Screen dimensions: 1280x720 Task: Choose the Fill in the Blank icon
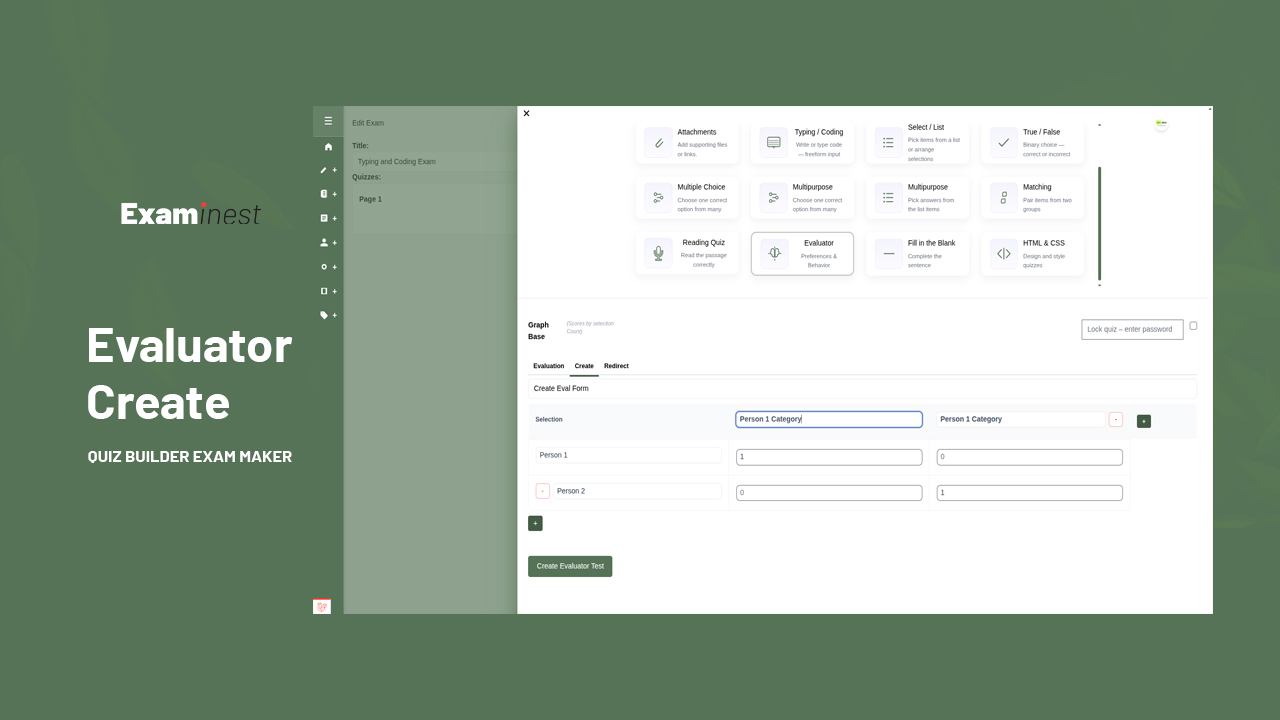click(x=889, y=253)
